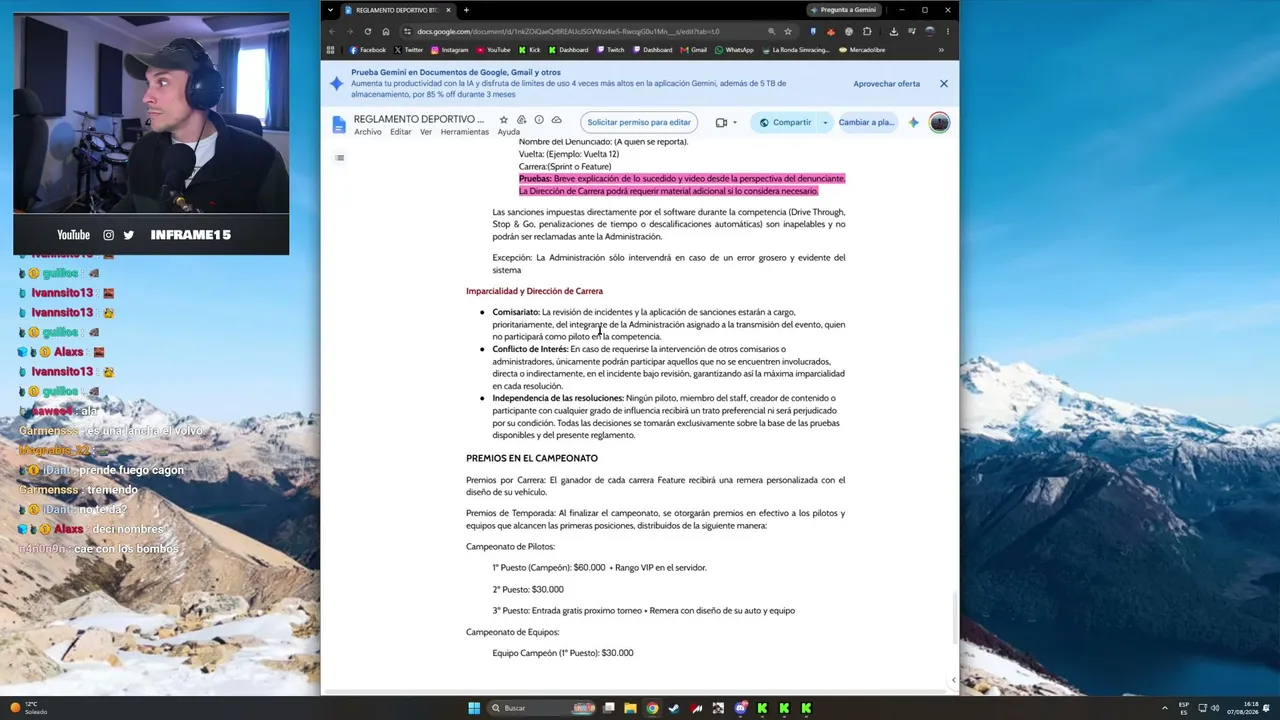Click the Chrome address bar URL
Screen dimensions: 1280x720
[x=568, y=31]
